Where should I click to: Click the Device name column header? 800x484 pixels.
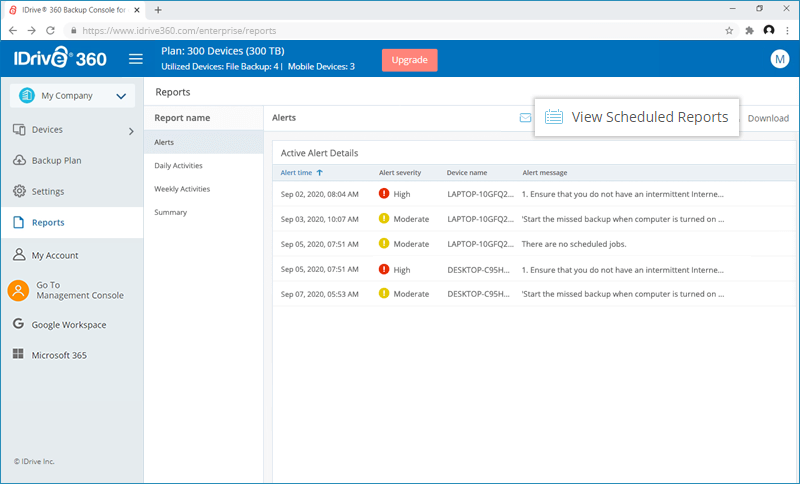click(467, 173)
